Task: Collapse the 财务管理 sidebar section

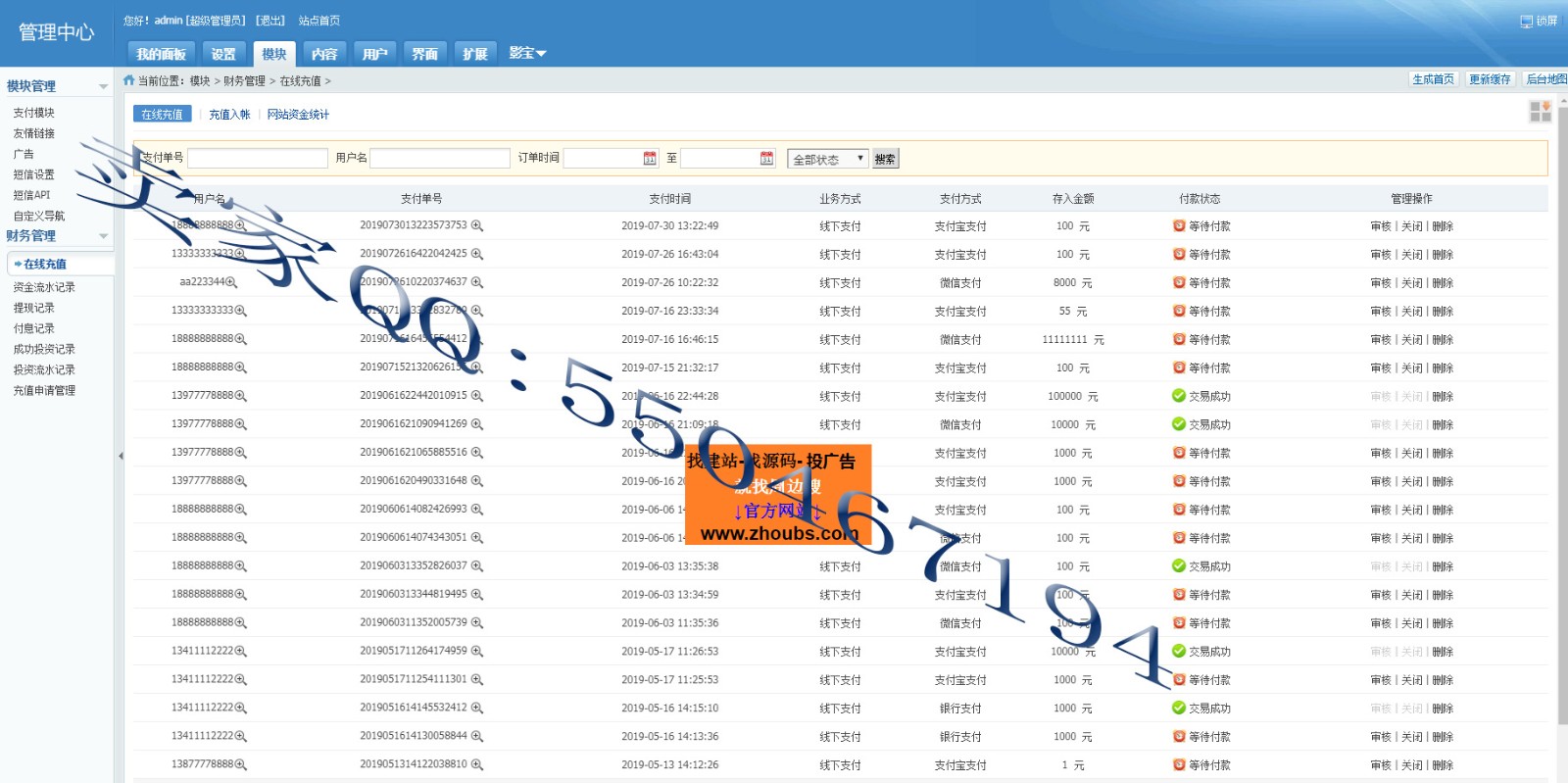Action: click(103, 236)
